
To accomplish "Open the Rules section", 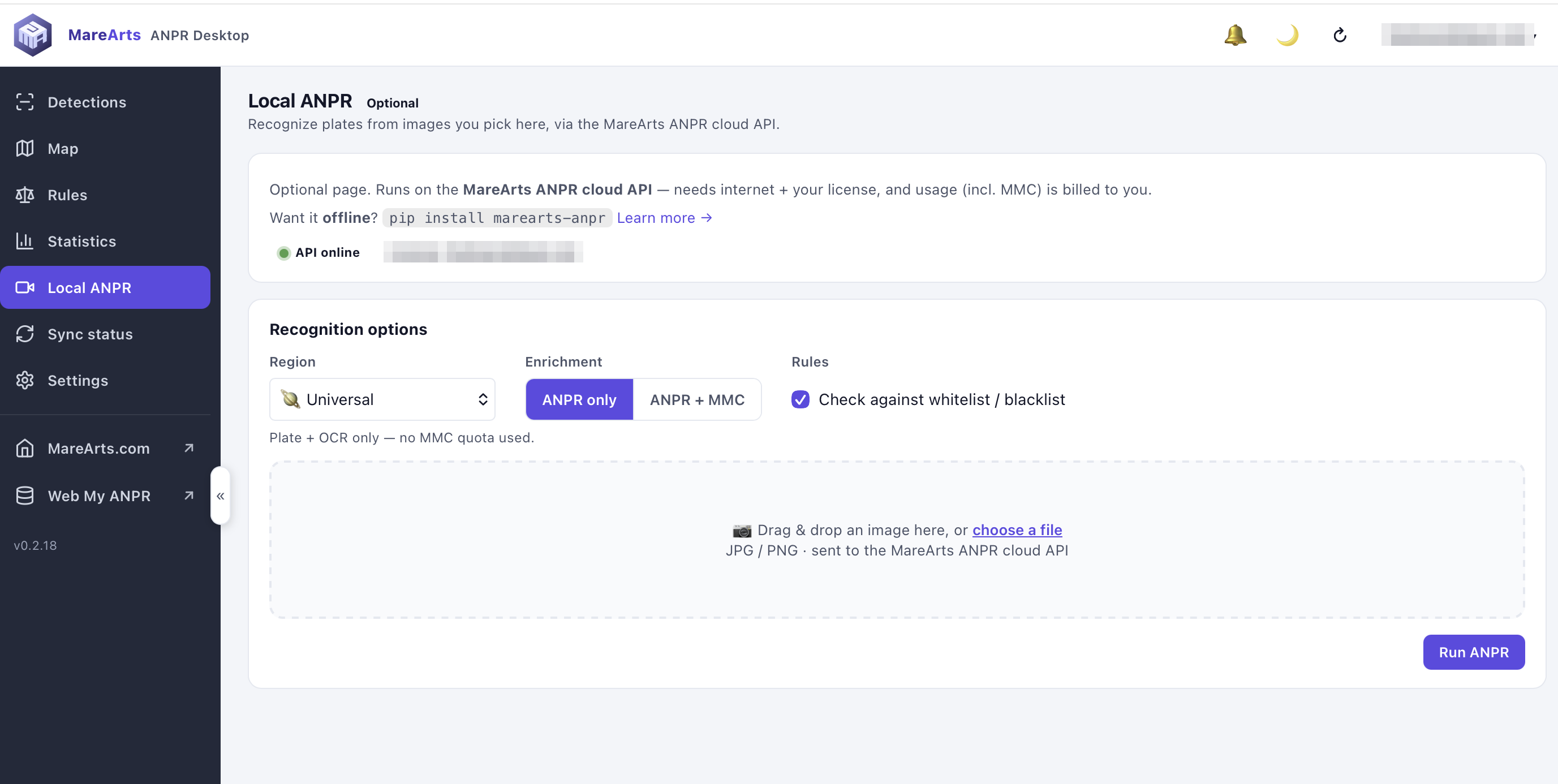I will 105,195.
